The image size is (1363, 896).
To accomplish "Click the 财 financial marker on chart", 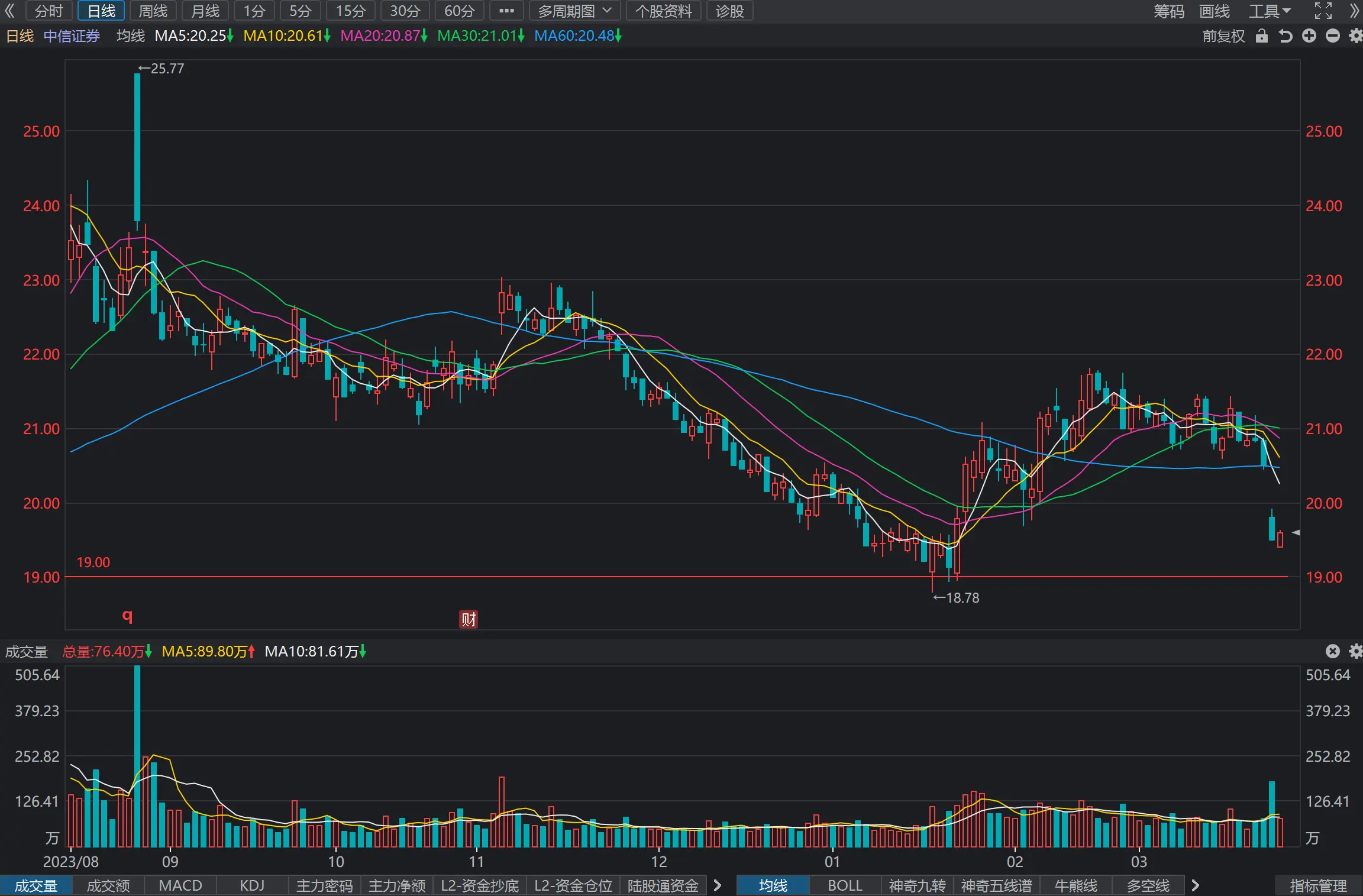I will click(469, 619).
